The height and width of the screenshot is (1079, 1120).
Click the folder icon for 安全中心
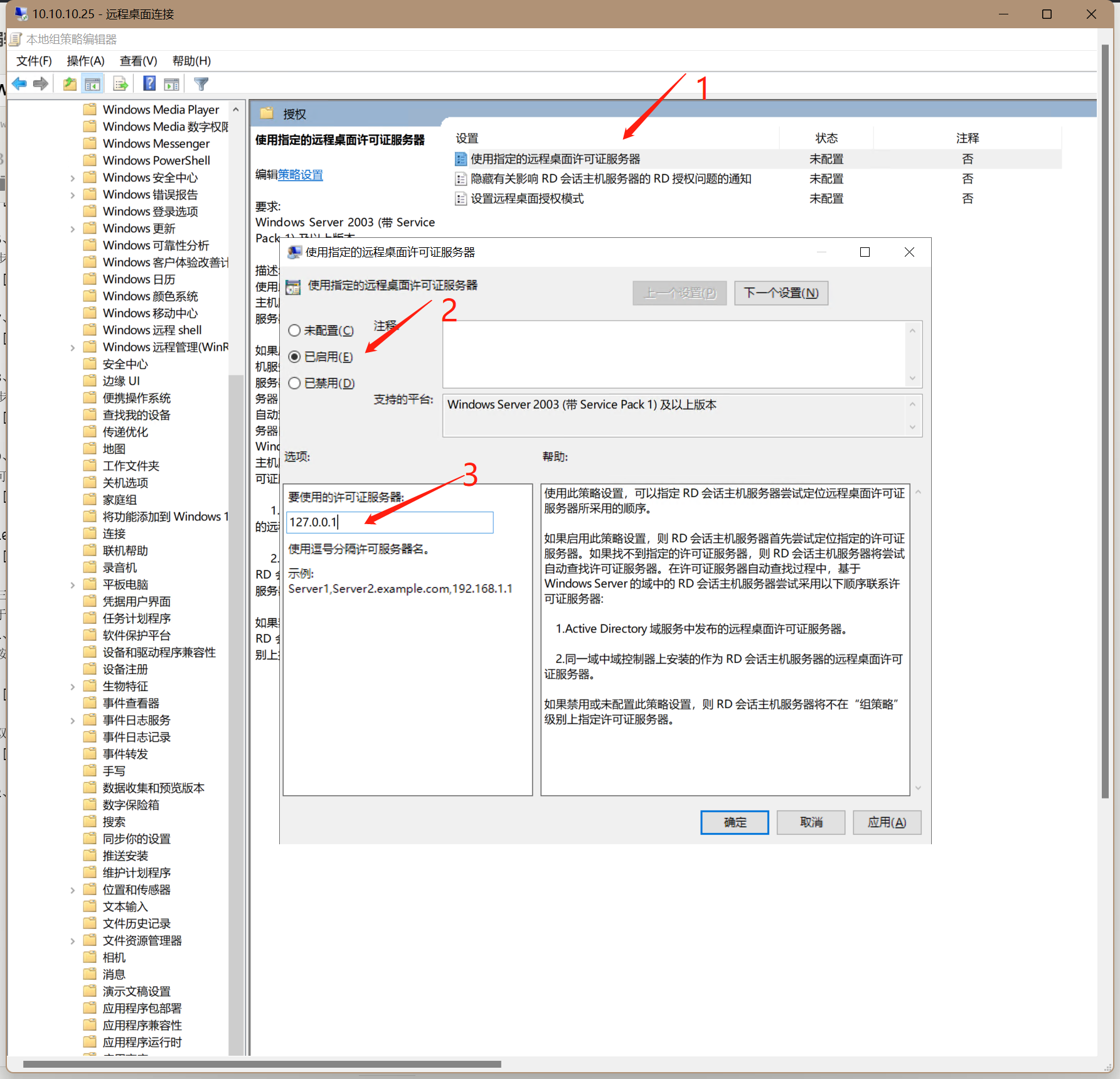pos(90,363)
